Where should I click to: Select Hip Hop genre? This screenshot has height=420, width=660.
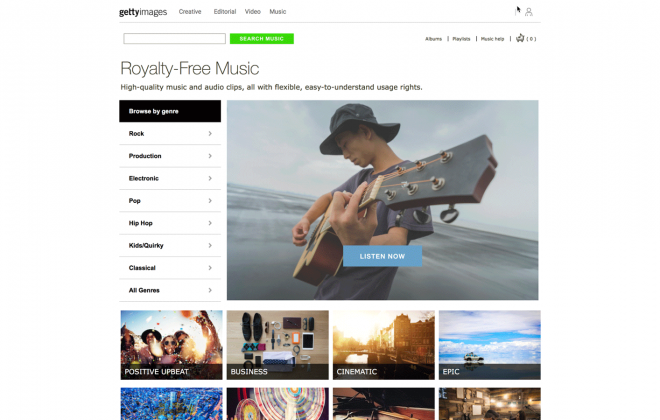pyautogui.click(x=170, y=223)
